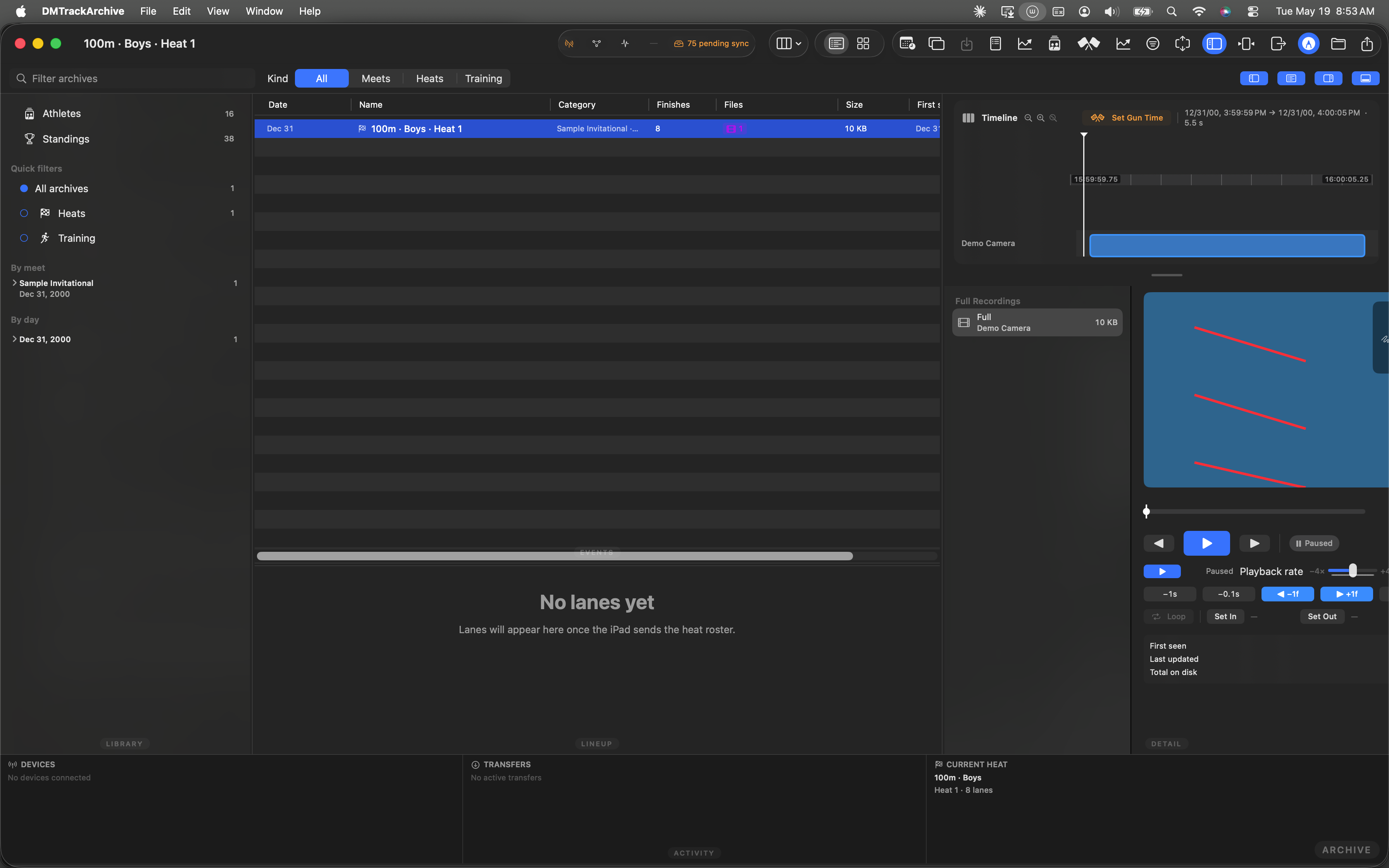Screen dimensions: 1389x868
Task: Adjust the Playback rate slider
Action: tap(1352, 571)
